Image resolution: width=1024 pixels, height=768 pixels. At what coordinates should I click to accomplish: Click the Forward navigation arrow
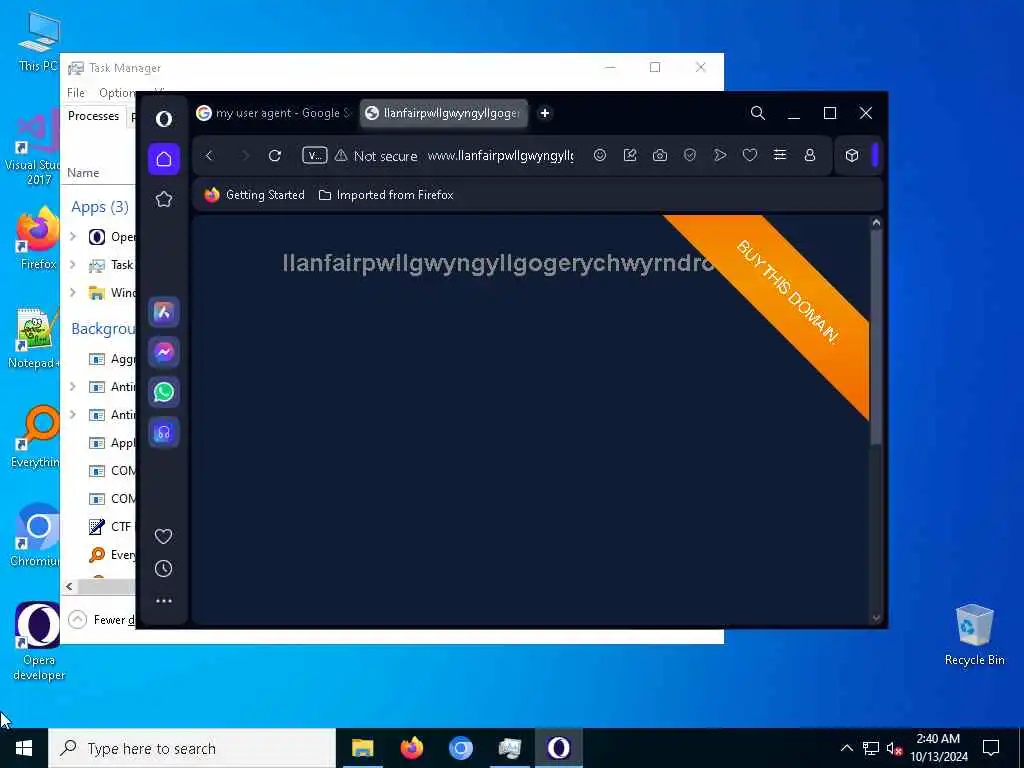click(x=245, y=155)
